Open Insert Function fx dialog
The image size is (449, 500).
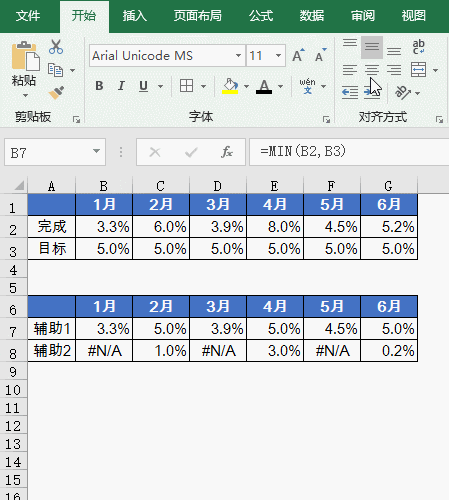[227, 152]
